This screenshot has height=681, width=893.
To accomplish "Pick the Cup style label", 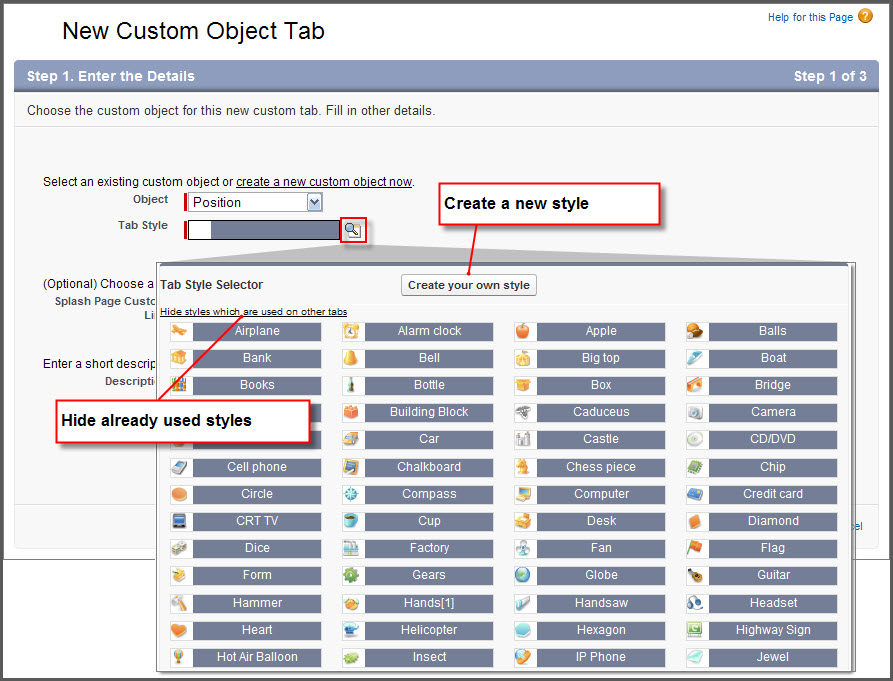I will coord(429,521).
